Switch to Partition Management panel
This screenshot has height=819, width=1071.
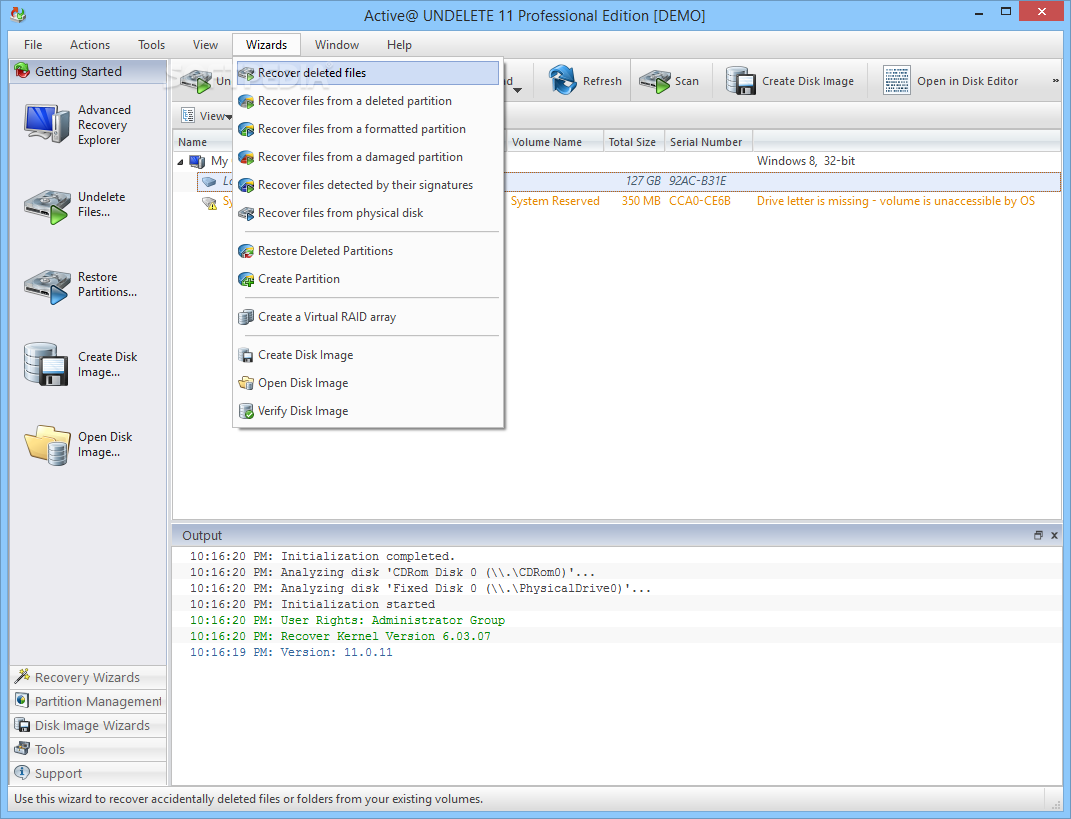88,702
